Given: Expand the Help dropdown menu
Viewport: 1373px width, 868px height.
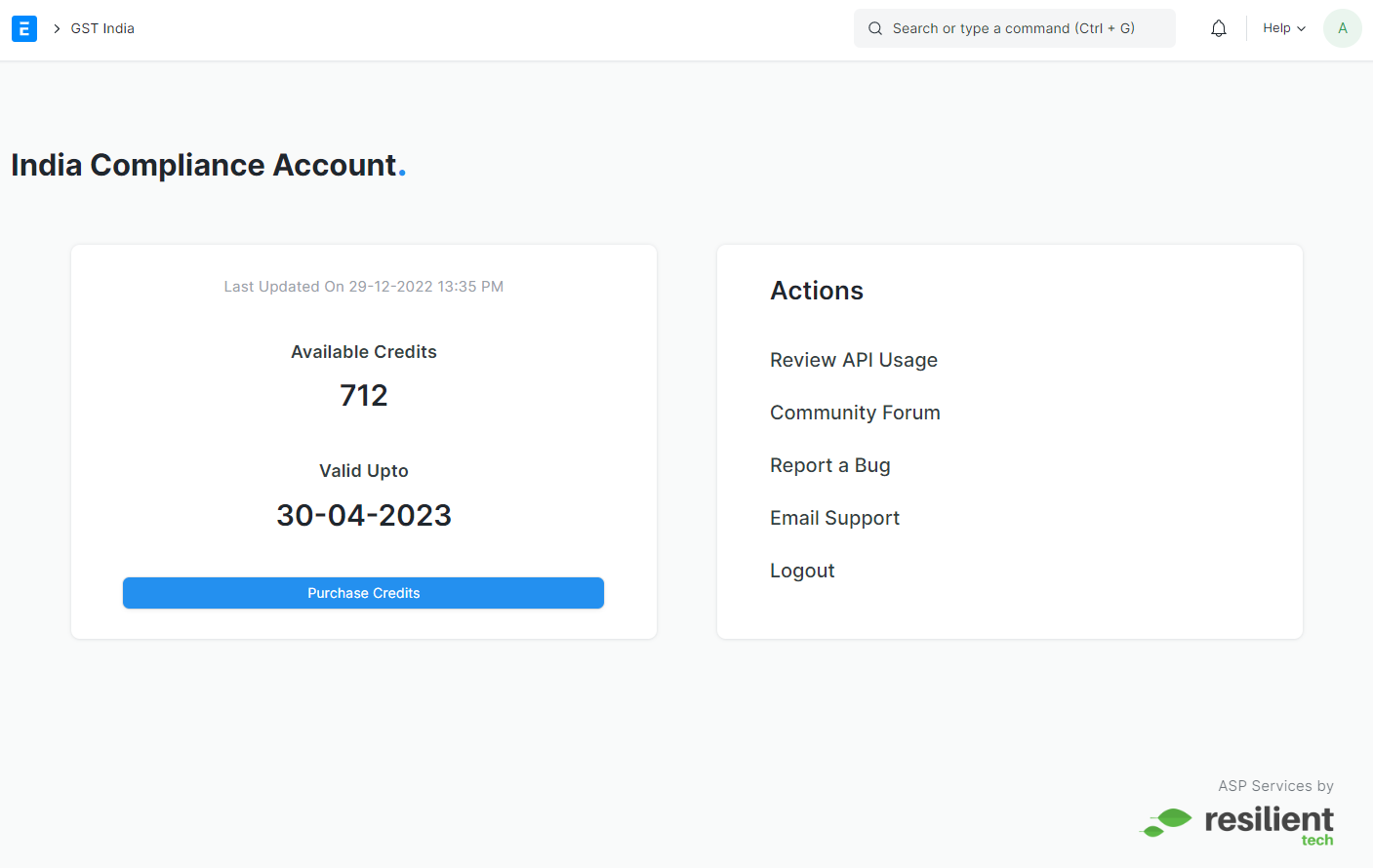Looking at the screenshot, I should click(x=1284, y=28).
